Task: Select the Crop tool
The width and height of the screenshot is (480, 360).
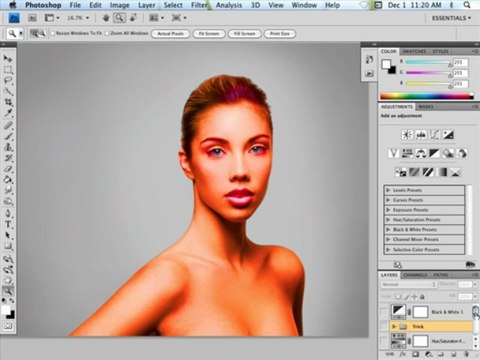Action: point(8,102)
